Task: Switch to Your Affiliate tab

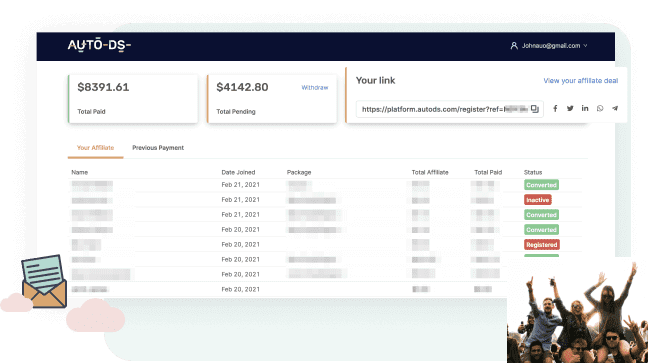Action: point(95,148)
